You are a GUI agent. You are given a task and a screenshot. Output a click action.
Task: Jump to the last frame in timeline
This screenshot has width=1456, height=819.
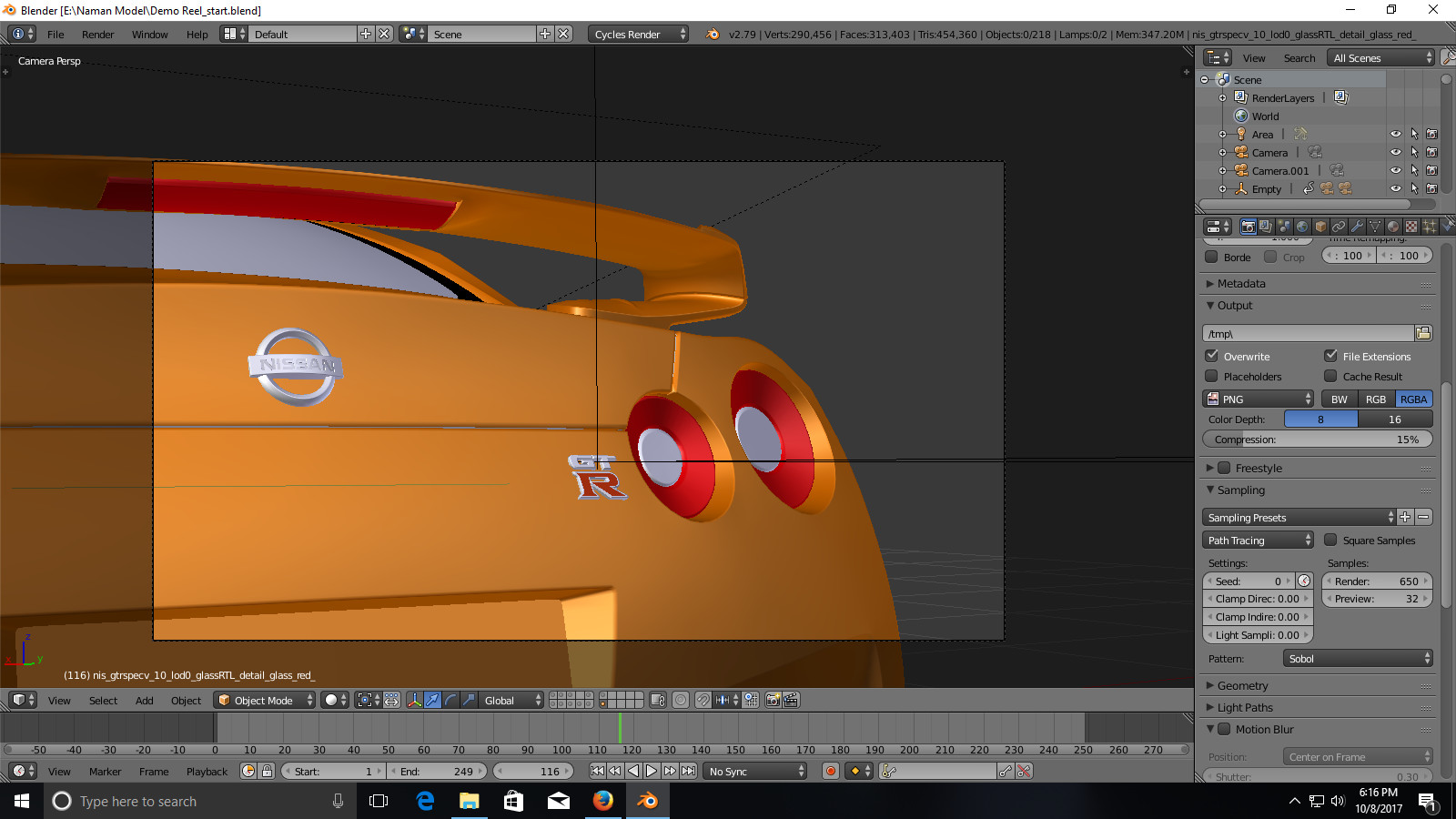(689, 771)
